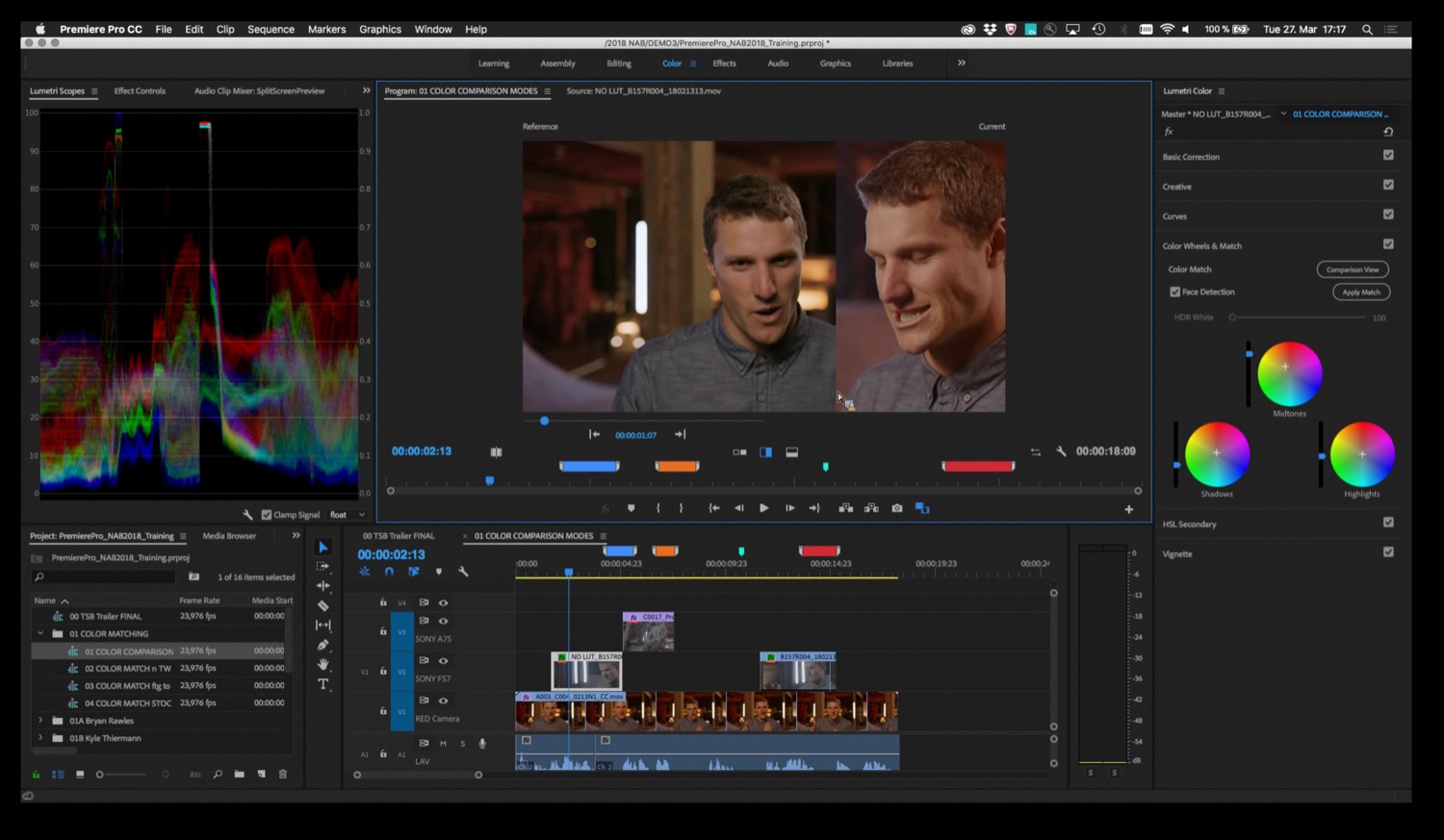The image size is (1444, 840).
Task: Switch to the Effects workspace tab
Action: [725, 63]
